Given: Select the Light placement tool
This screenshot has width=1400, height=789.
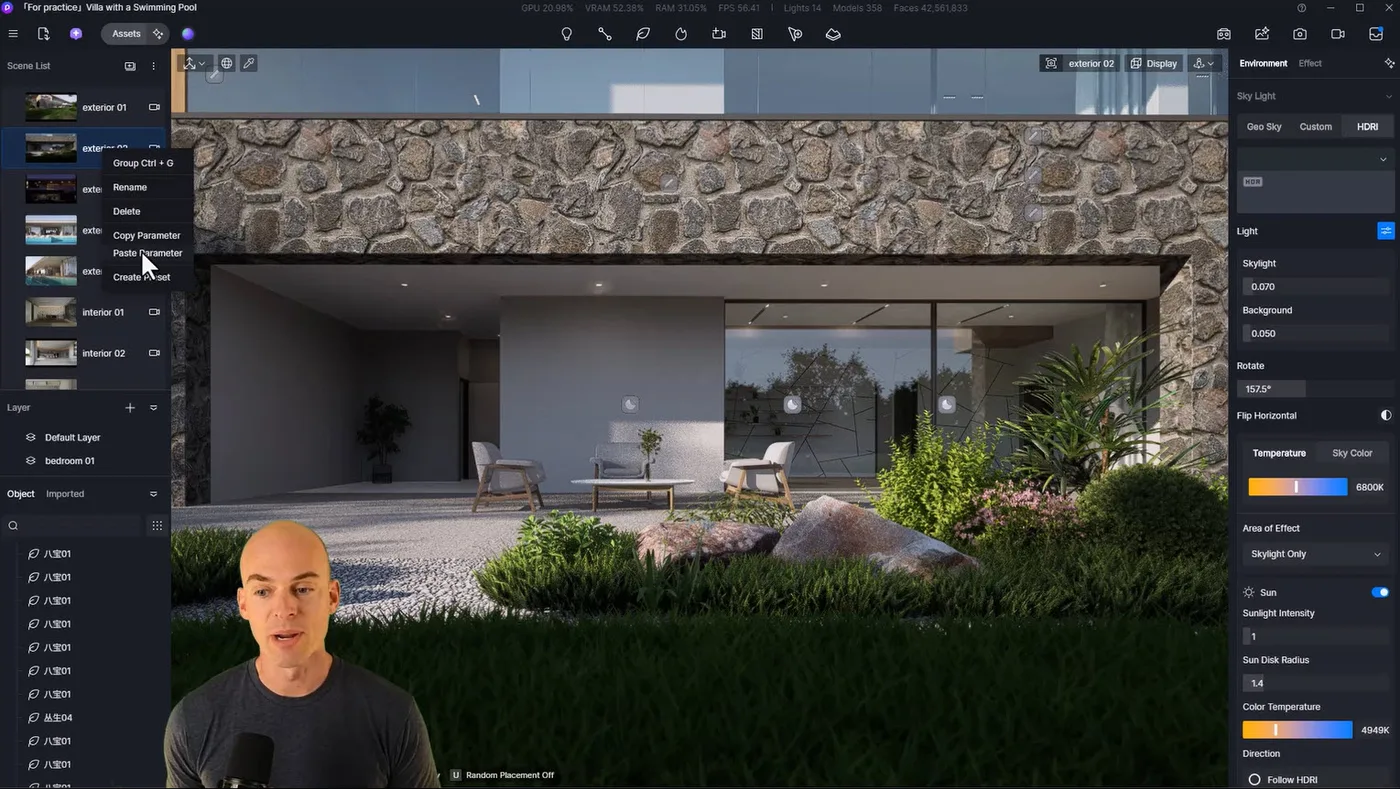Looking at the screenshot, I should (566, 33).
